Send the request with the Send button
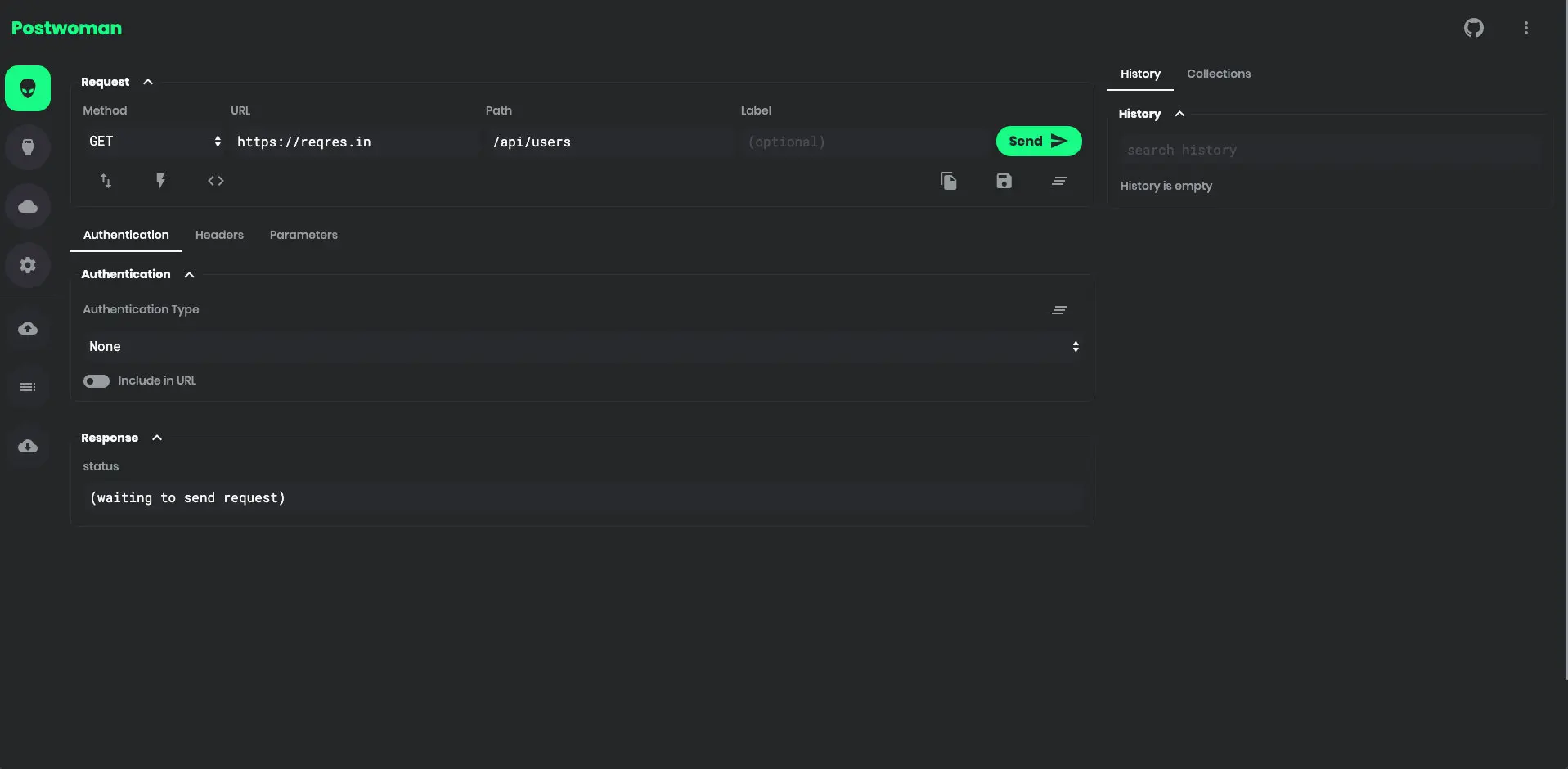Image resolution: width=1568 pixels, height=769 pixels. tap(1039, 141)
